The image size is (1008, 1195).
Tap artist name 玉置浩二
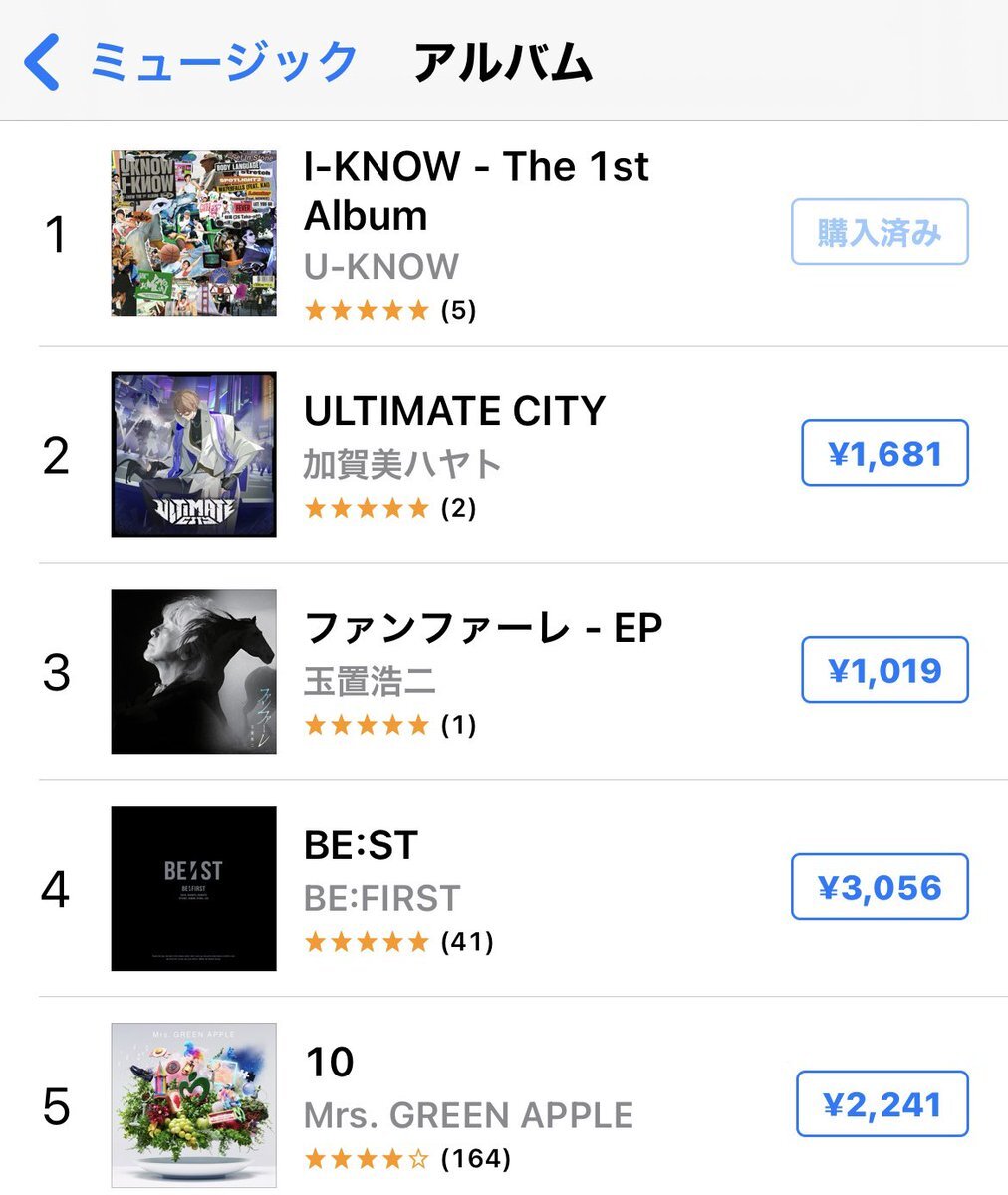(x=370, y=681)
